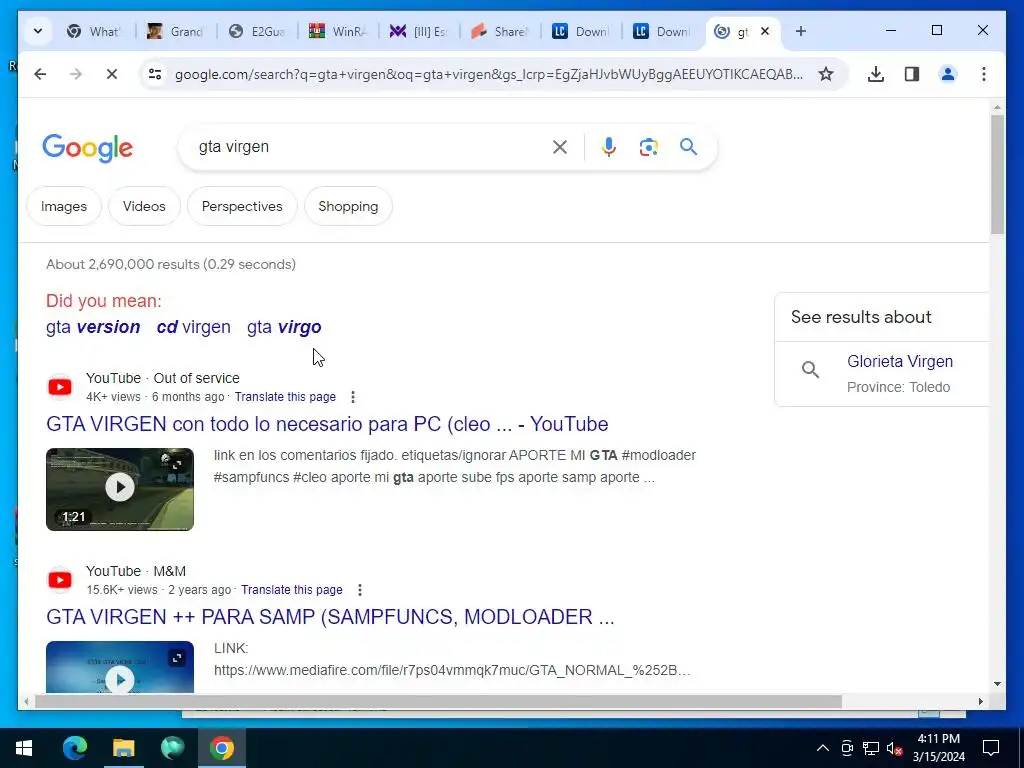Viewport: 1024px width, 768px height.
Task: Open the Chrome downloads icon
Action: click(876, 74)
